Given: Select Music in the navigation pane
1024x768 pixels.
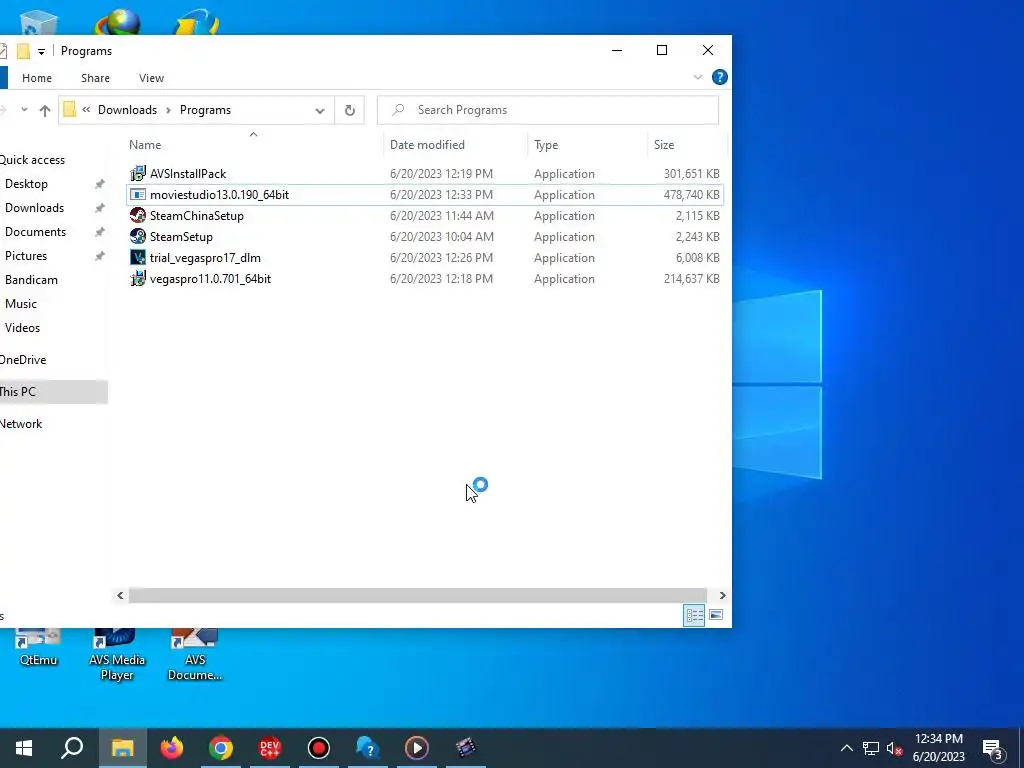Looking at the screenshot, I should click(21, 304).
